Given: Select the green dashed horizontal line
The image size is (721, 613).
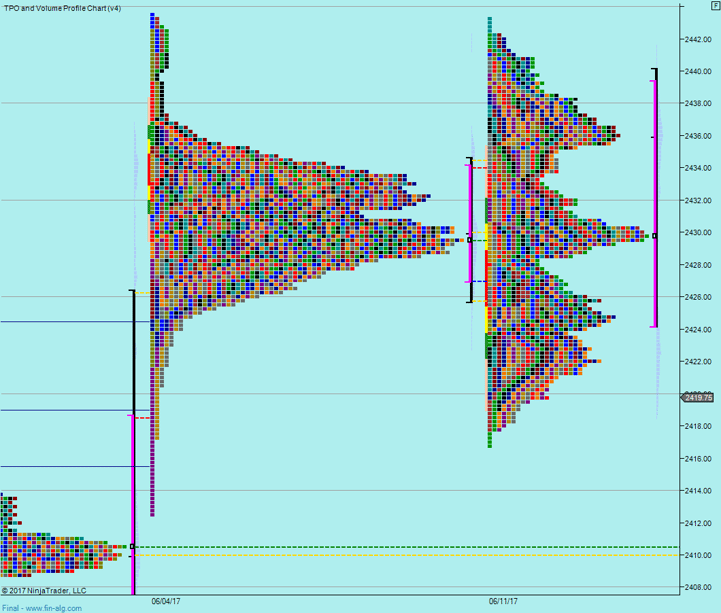Looking at the screenshot, I should click(x=400, y=547).
